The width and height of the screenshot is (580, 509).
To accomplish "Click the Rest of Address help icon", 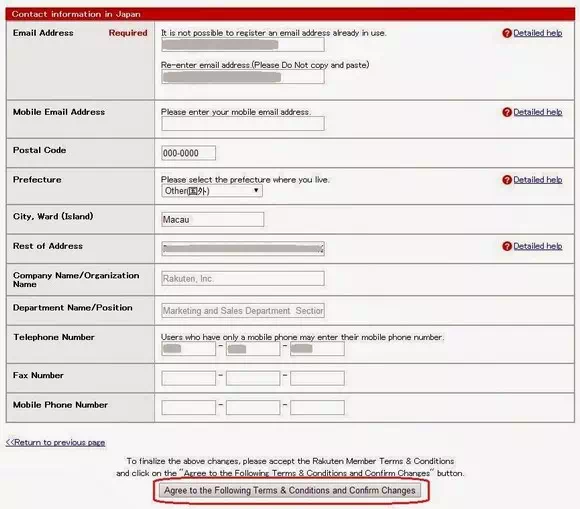I will click(x=507, y=246).
